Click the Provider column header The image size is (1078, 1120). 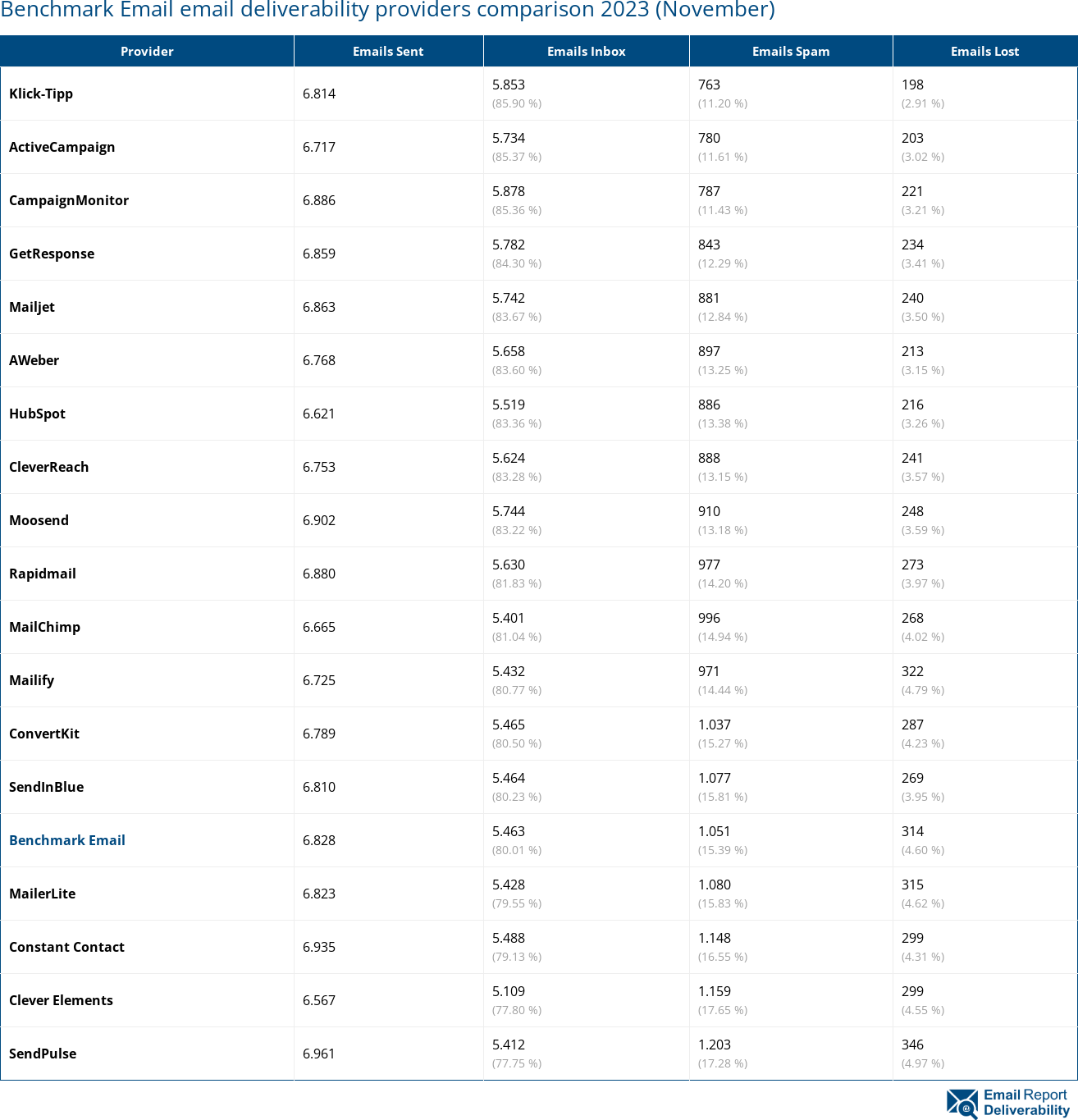pyautogui.click(x=147, y=51)
